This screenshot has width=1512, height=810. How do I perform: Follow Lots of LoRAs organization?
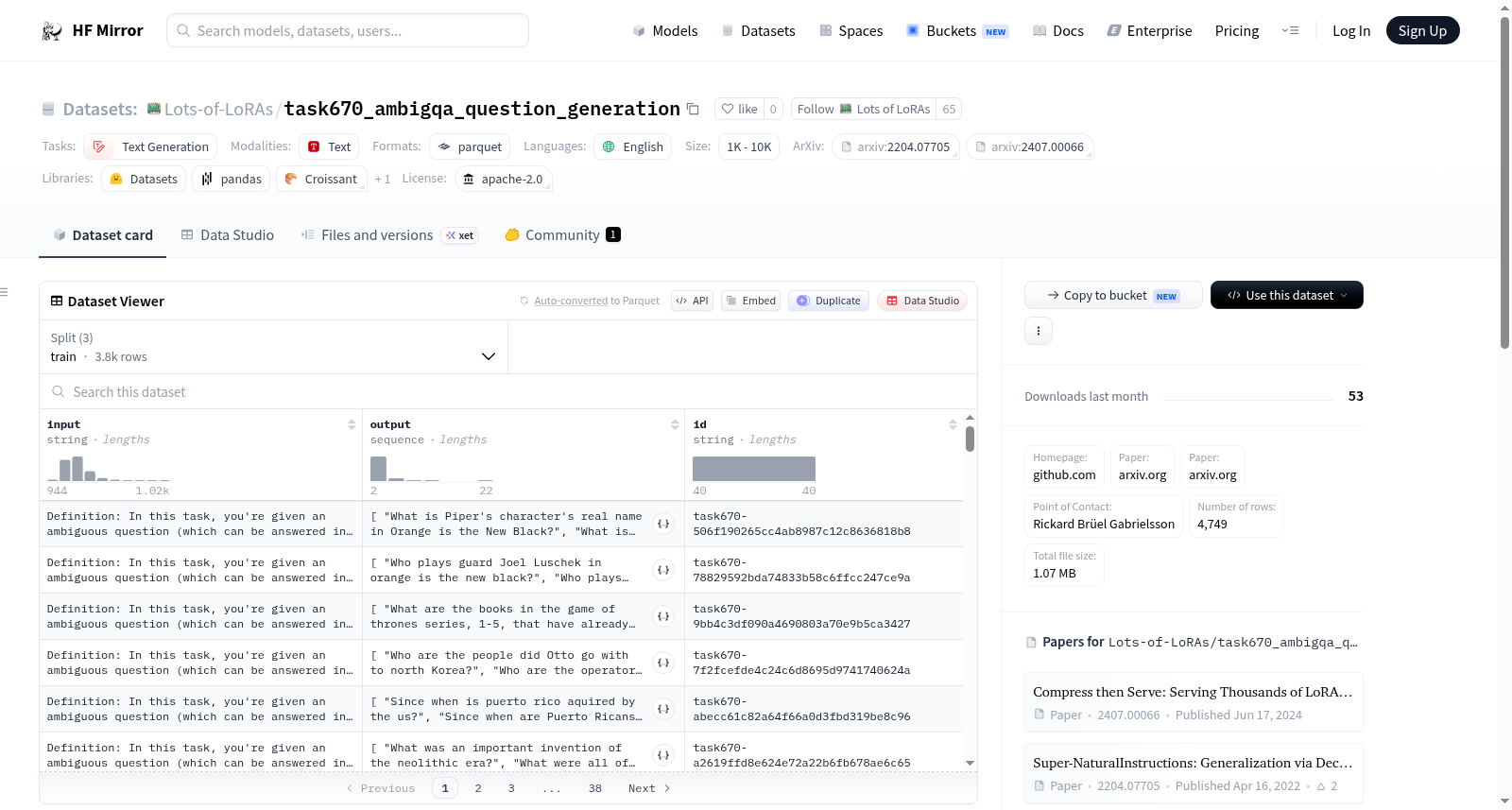point(864,109)
